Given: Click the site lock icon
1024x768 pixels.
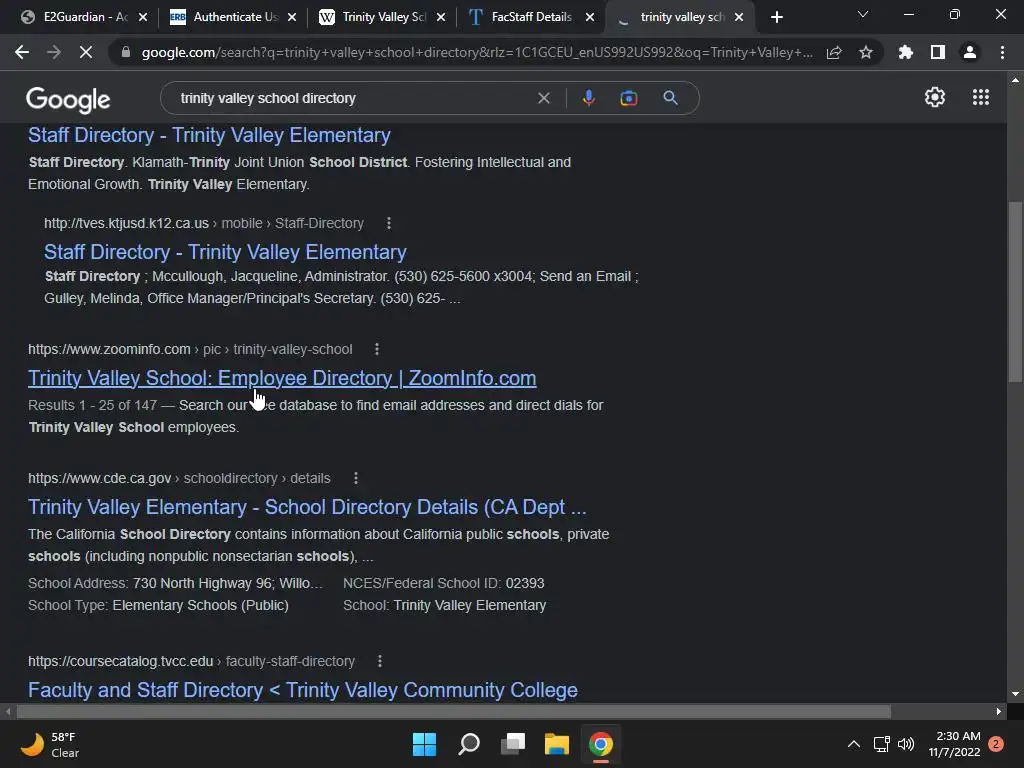Looking at the screenshot, I should [126, 52].
